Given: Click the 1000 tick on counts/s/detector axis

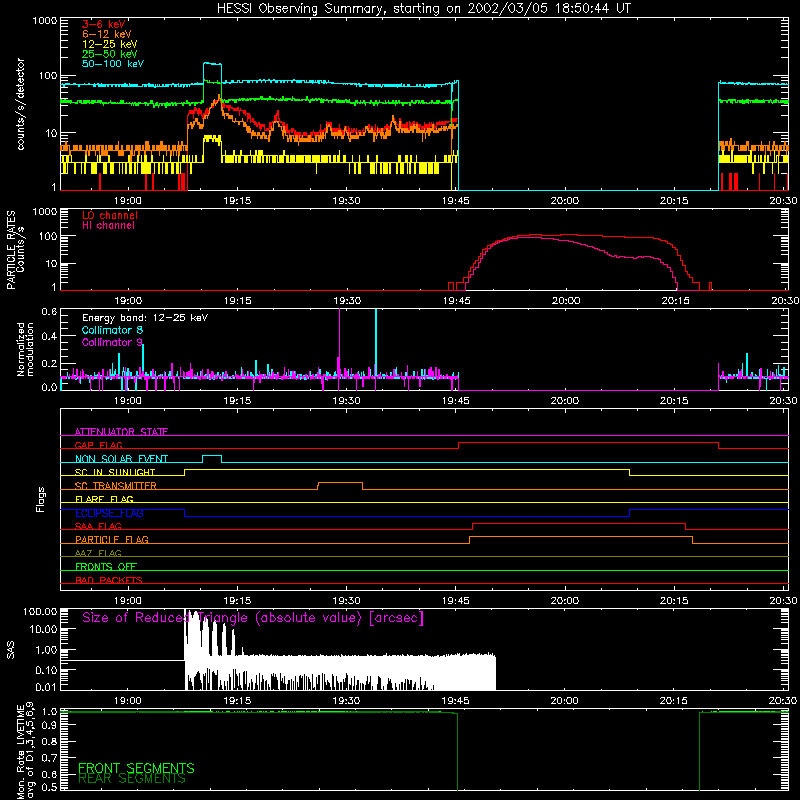Looking at the screenshot, I should point(45,21).
